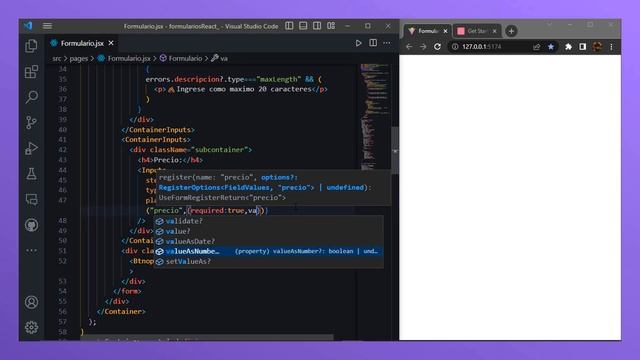Open the GitHub view in activity bar
This screenshot has height=360, width=640.
pyautogui.click(x=31, y=225)
